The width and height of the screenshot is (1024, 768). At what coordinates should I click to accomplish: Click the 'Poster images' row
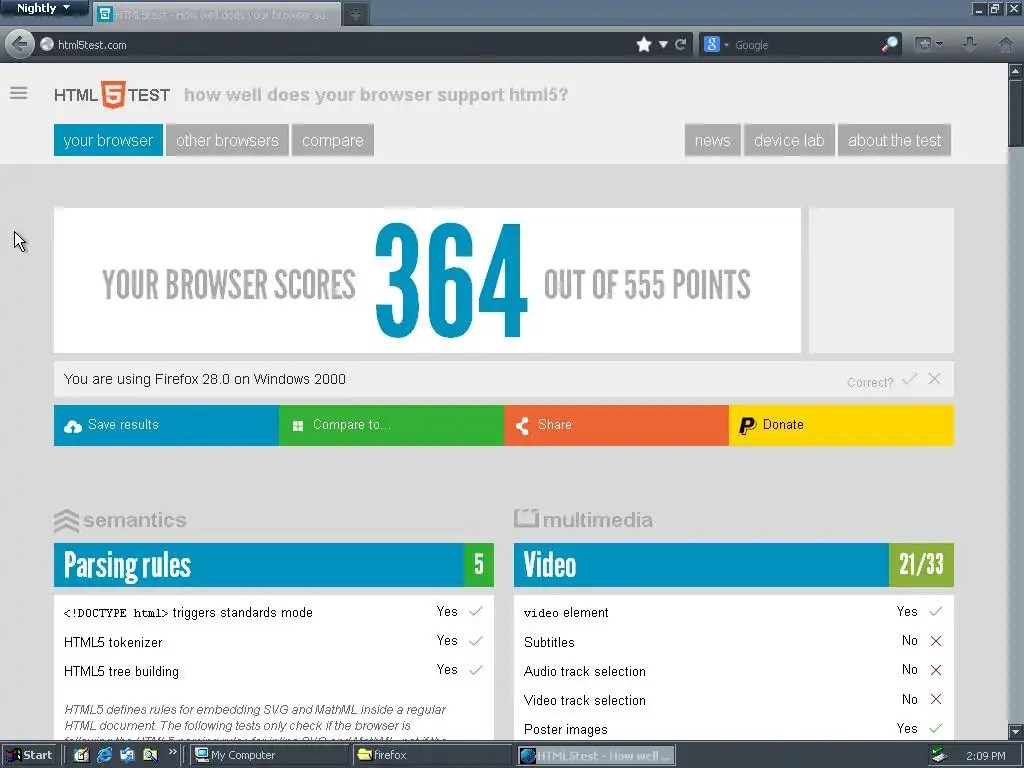734,729
